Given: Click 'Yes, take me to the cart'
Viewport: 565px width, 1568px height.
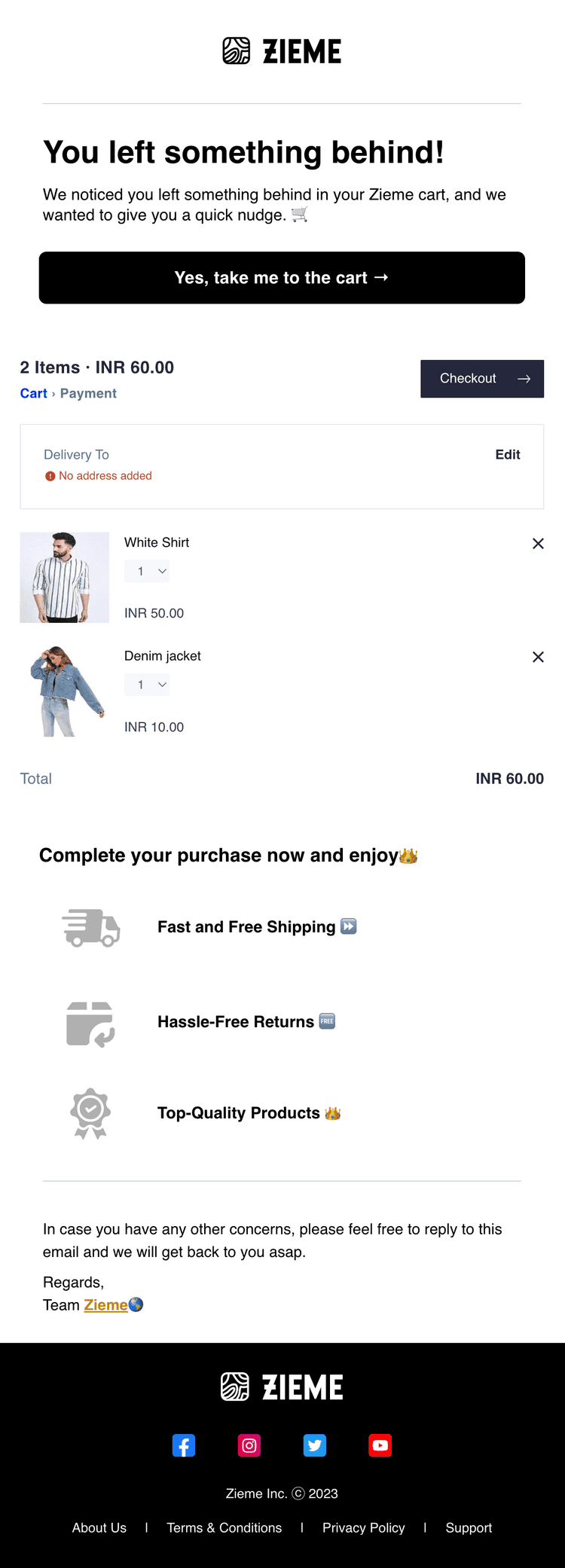Looking at the screenshot, I should [x=282, y=278].
